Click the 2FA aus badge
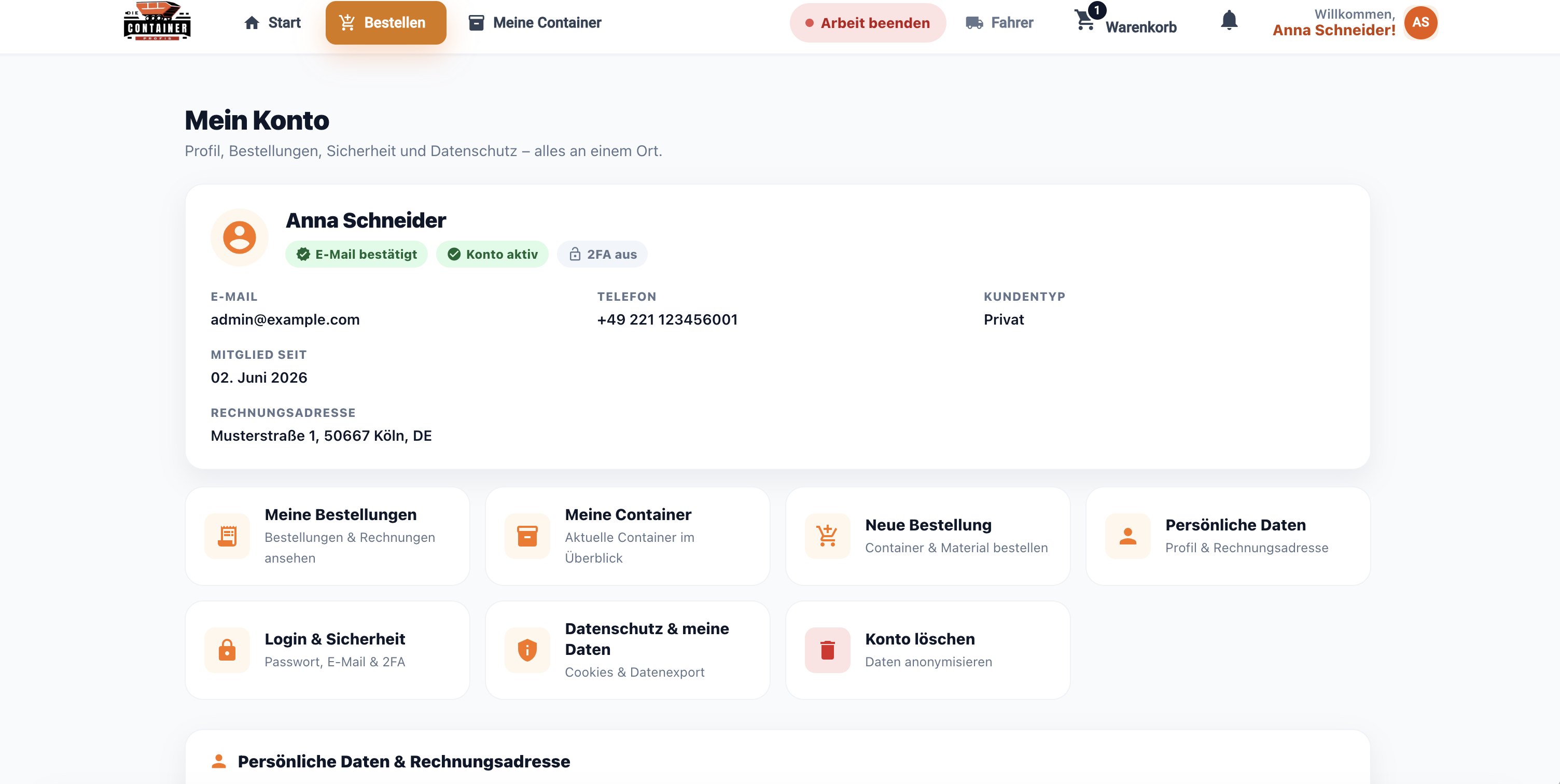Image resolution: width=1560 pixels, height=784 pixels. coord(602,254)
